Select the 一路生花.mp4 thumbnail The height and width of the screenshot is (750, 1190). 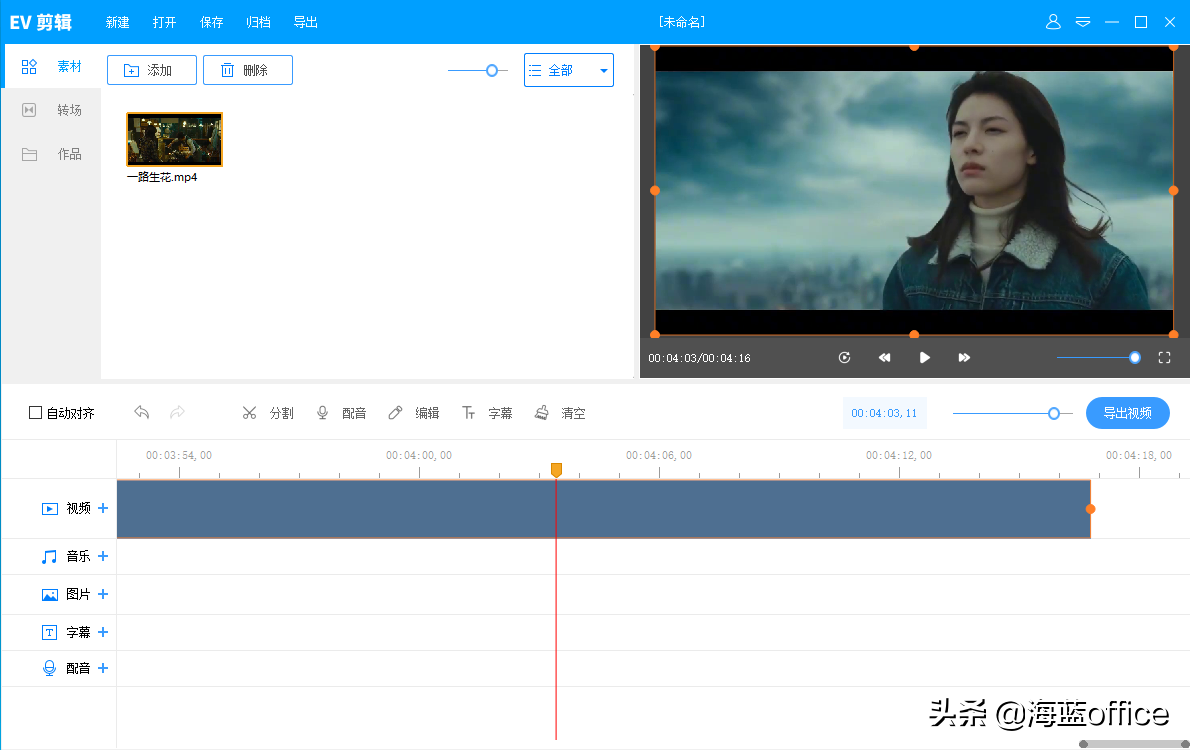(x=175, y=140)
